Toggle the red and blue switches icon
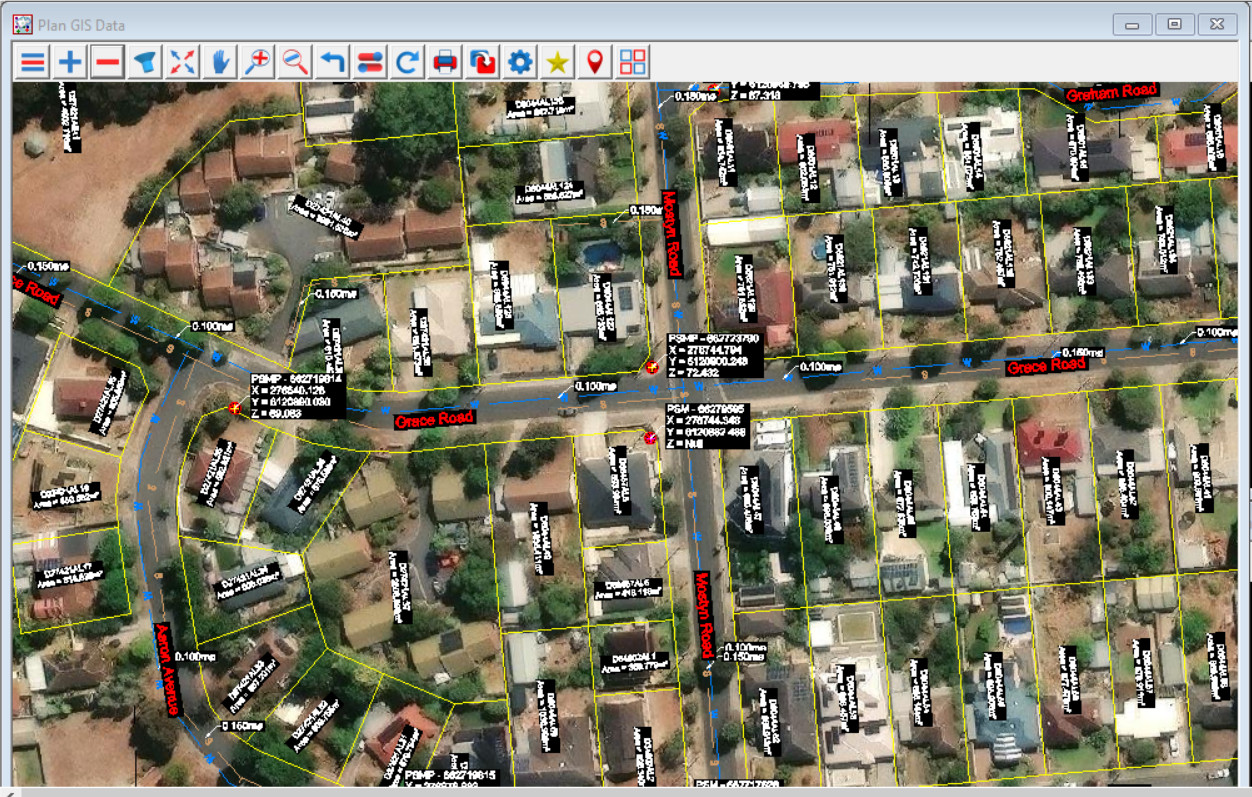The image size is (1252, 797). coord(370,62)
